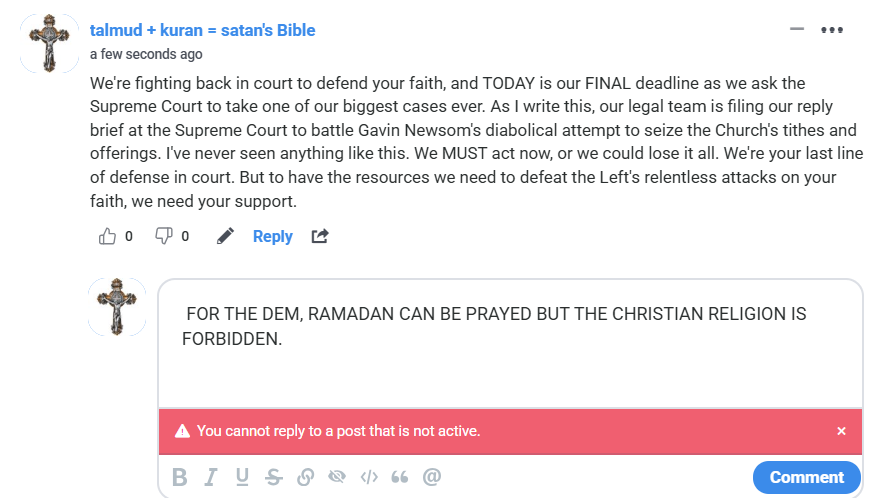Open the comment's three-dot options menu
878x498 pixels.
(x=832, y=29)
